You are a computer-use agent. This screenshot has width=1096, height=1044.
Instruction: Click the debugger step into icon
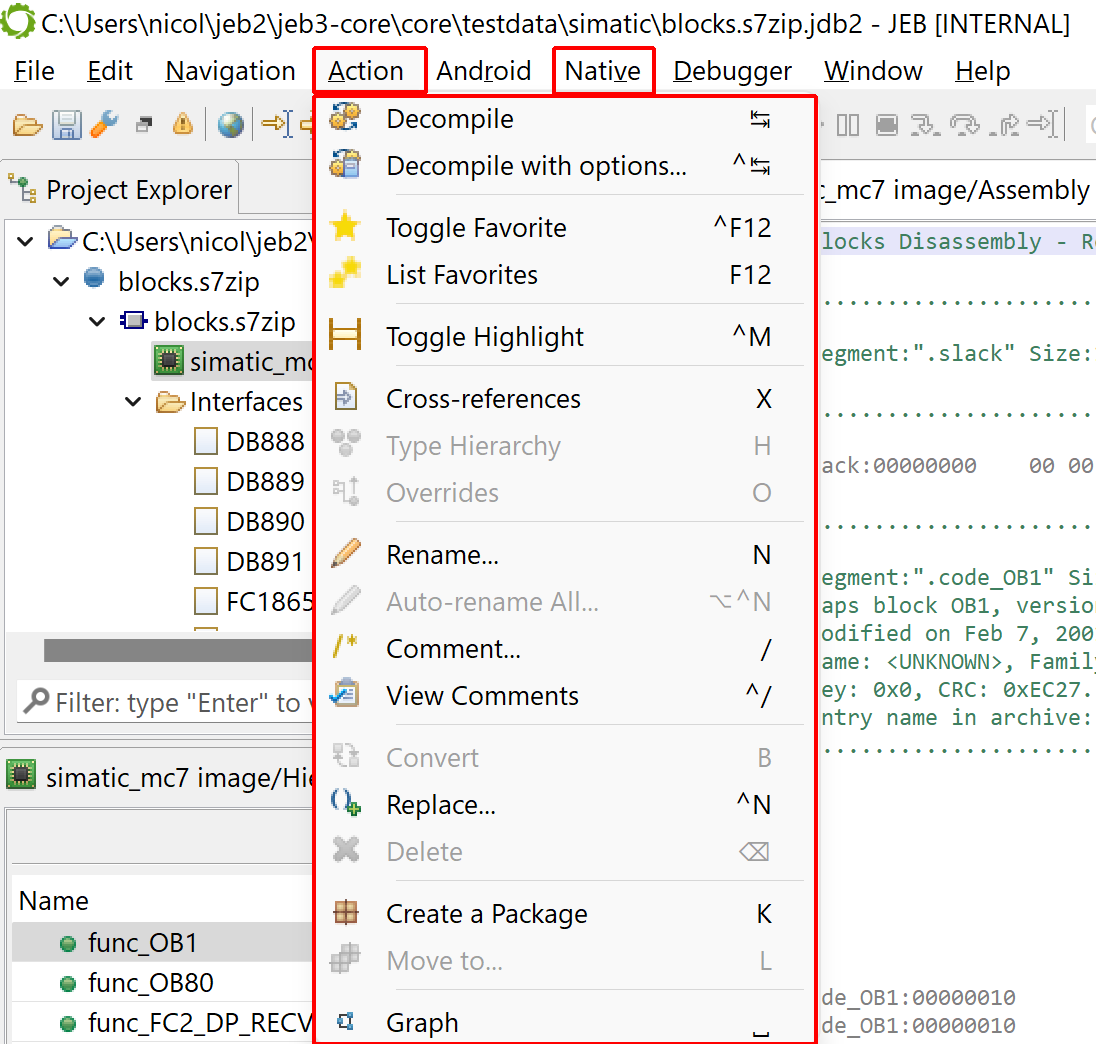[925, 125]
